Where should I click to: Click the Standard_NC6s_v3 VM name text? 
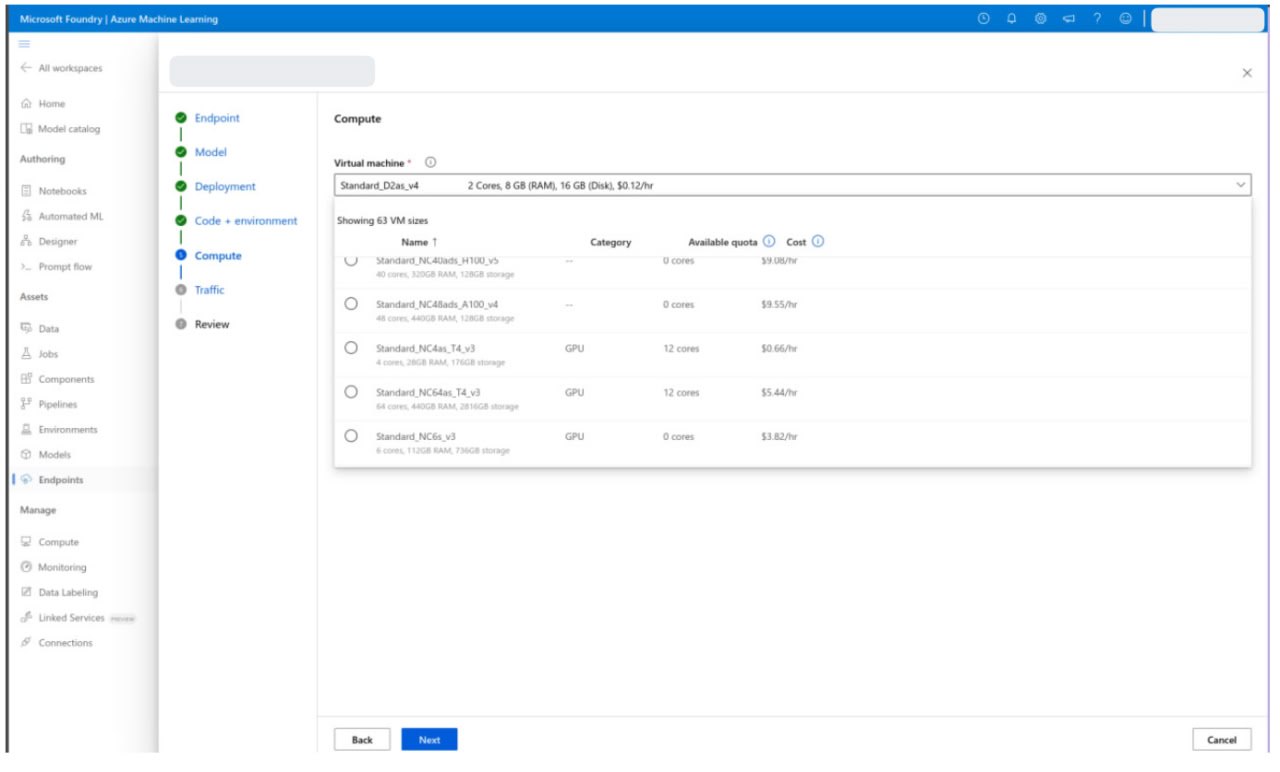(416, 437)
